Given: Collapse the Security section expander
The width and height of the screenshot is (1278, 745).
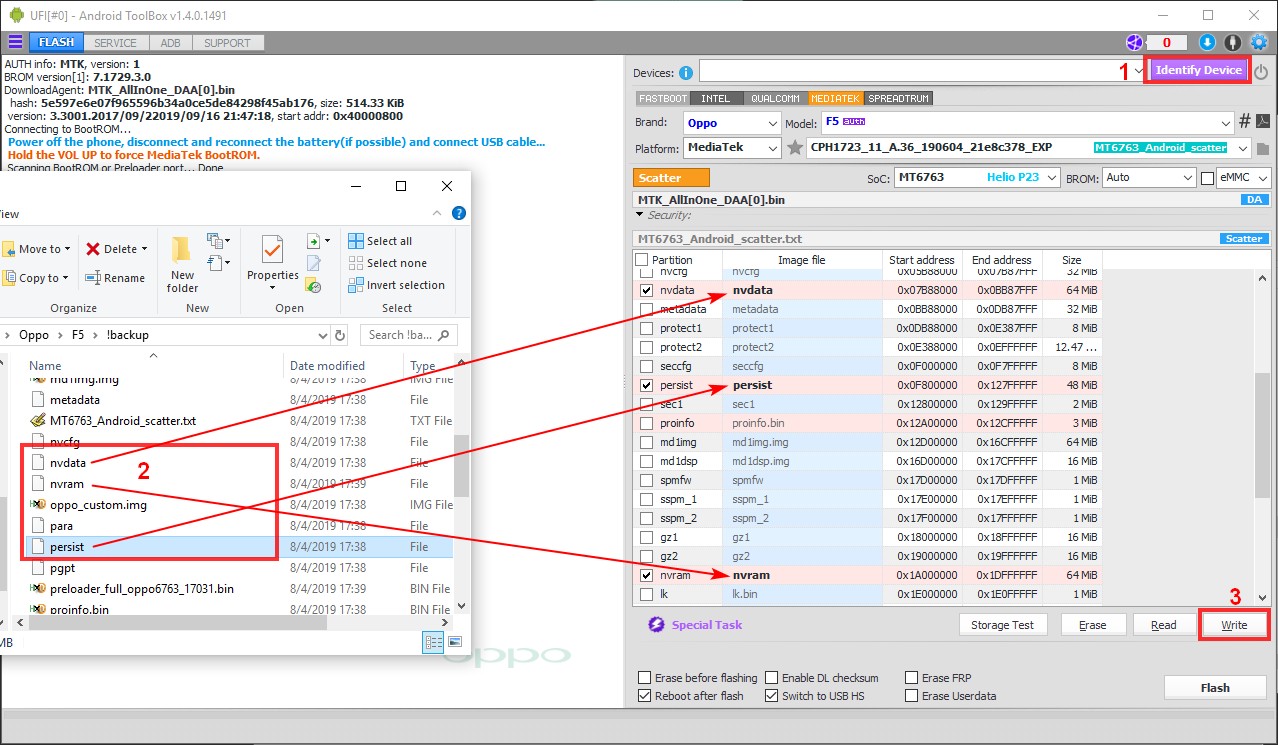Looking at the screenshot, I should (x=640, y=215).
